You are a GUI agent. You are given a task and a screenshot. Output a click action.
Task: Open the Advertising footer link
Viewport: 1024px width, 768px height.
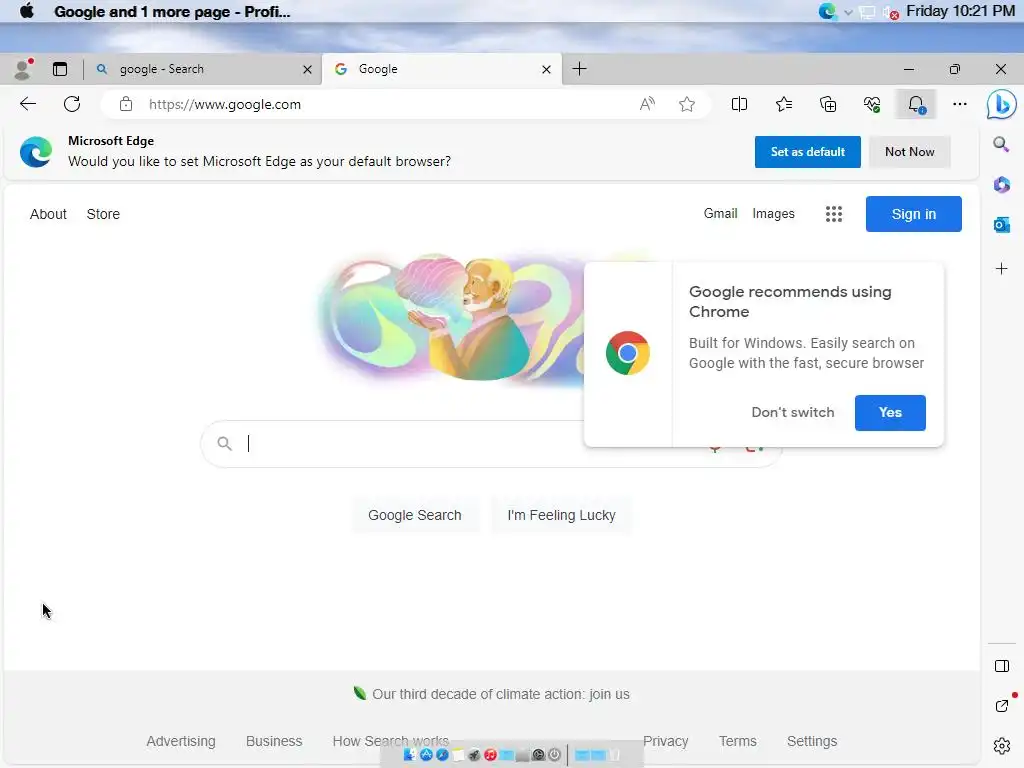(x=181, y=741)
